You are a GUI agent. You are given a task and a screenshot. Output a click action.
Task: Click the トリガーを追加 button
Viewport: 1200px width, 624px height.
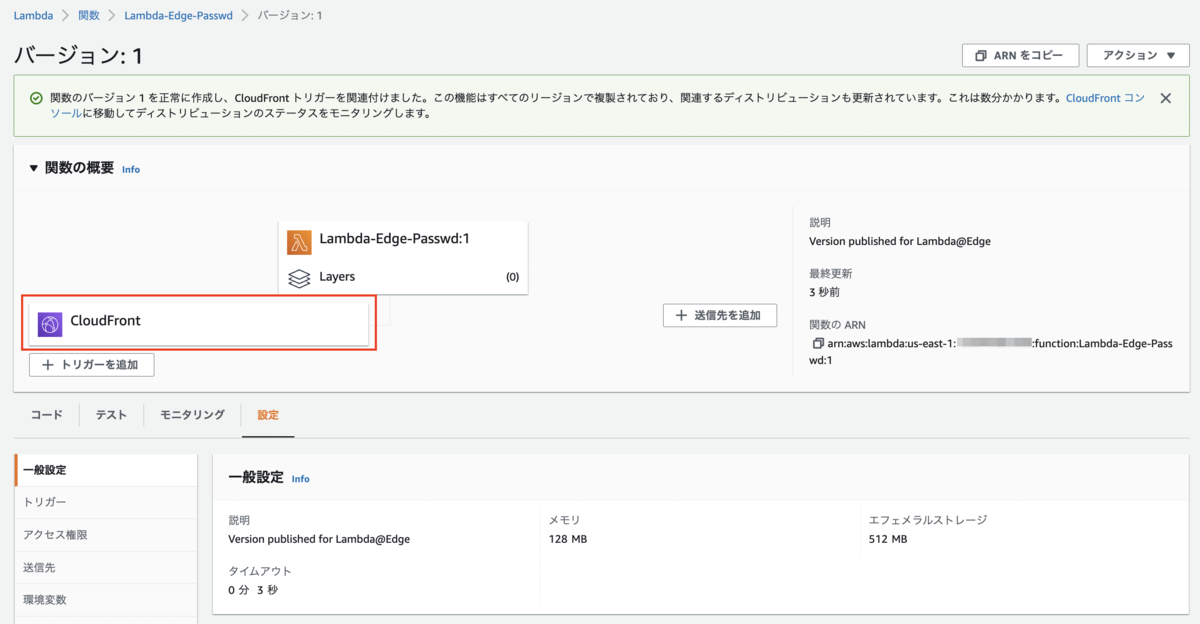pyautogui.click(x=91, y=365)
